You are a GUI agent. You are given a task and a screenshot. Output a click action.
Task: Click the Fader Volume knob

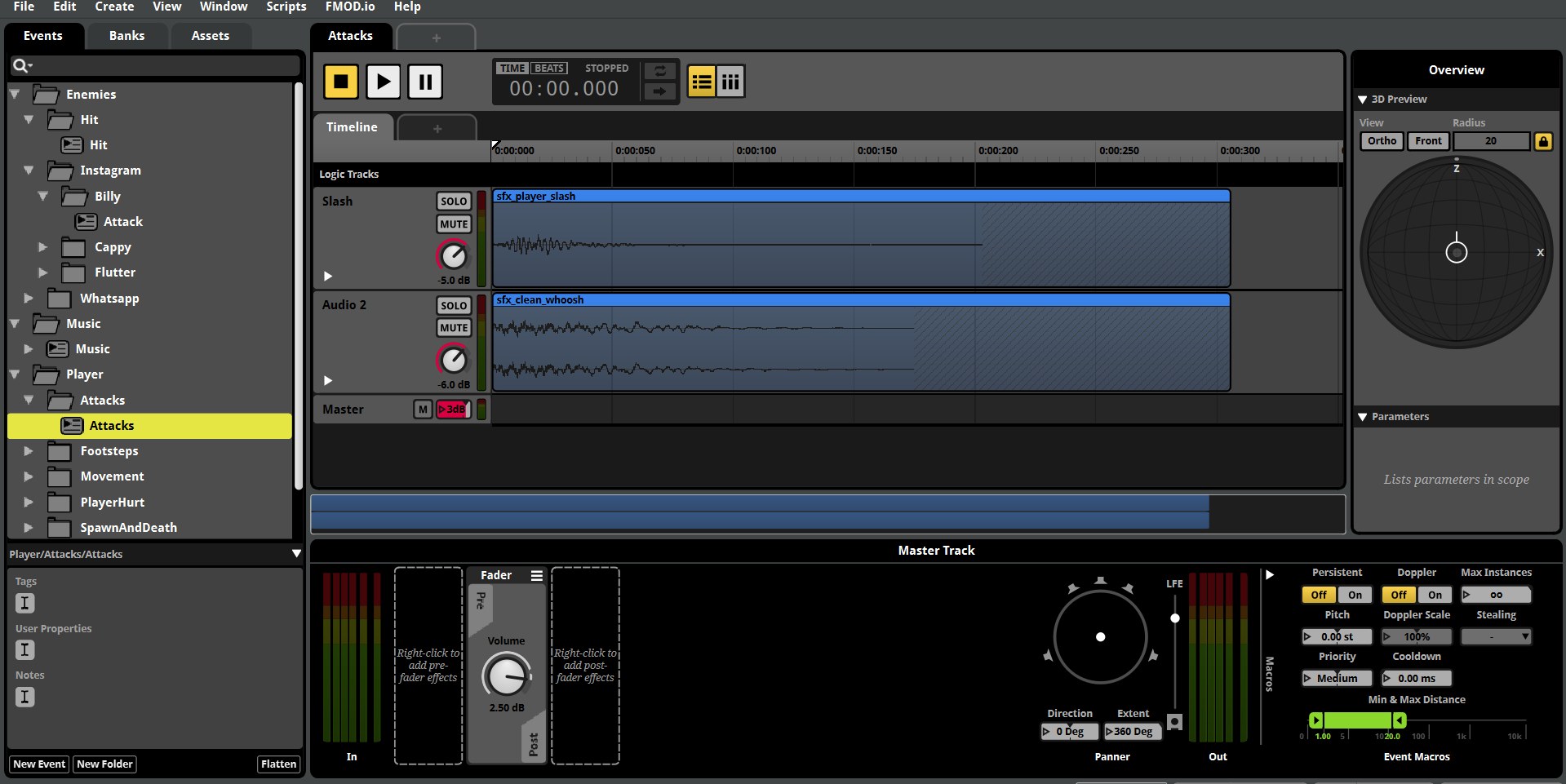(506, 675)
